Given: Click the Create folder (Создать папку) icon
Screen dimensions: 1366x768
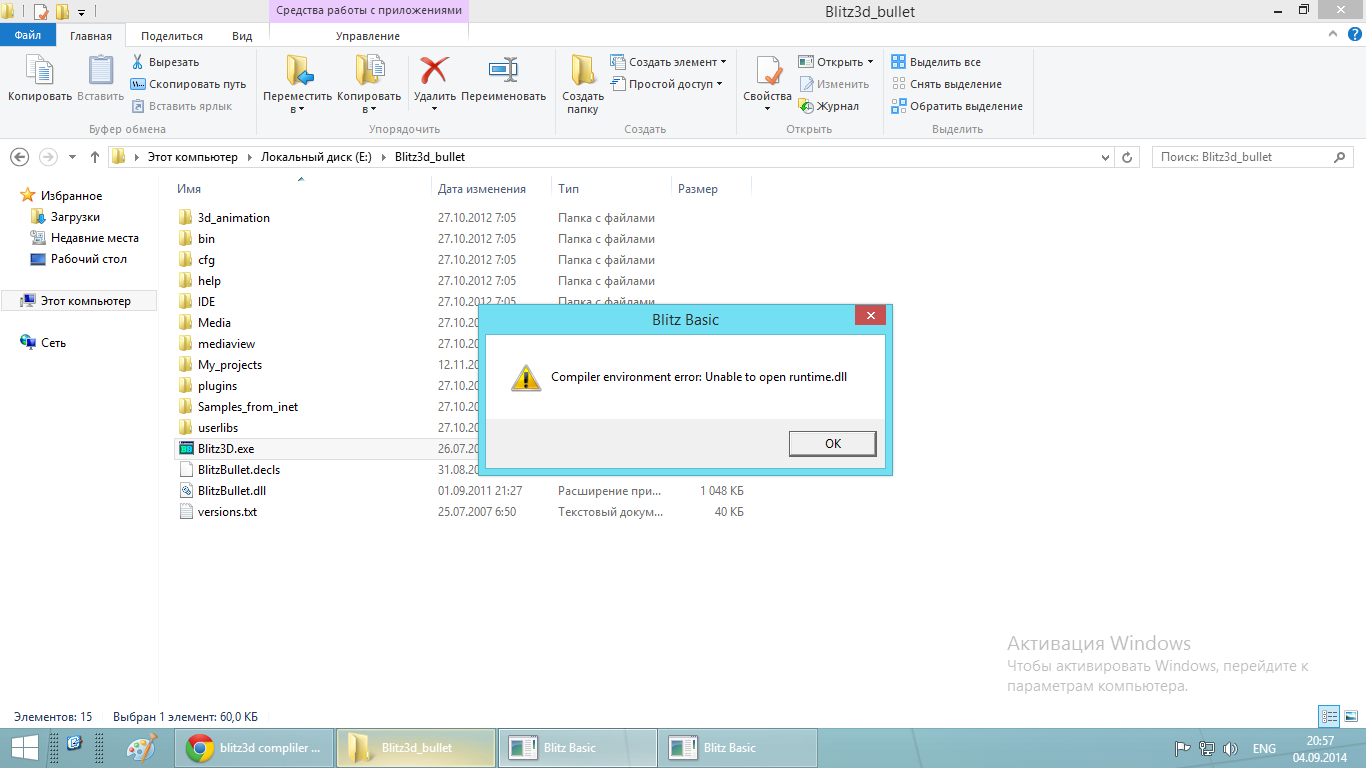Looking at the screenshot, I should tap(583, 71).
